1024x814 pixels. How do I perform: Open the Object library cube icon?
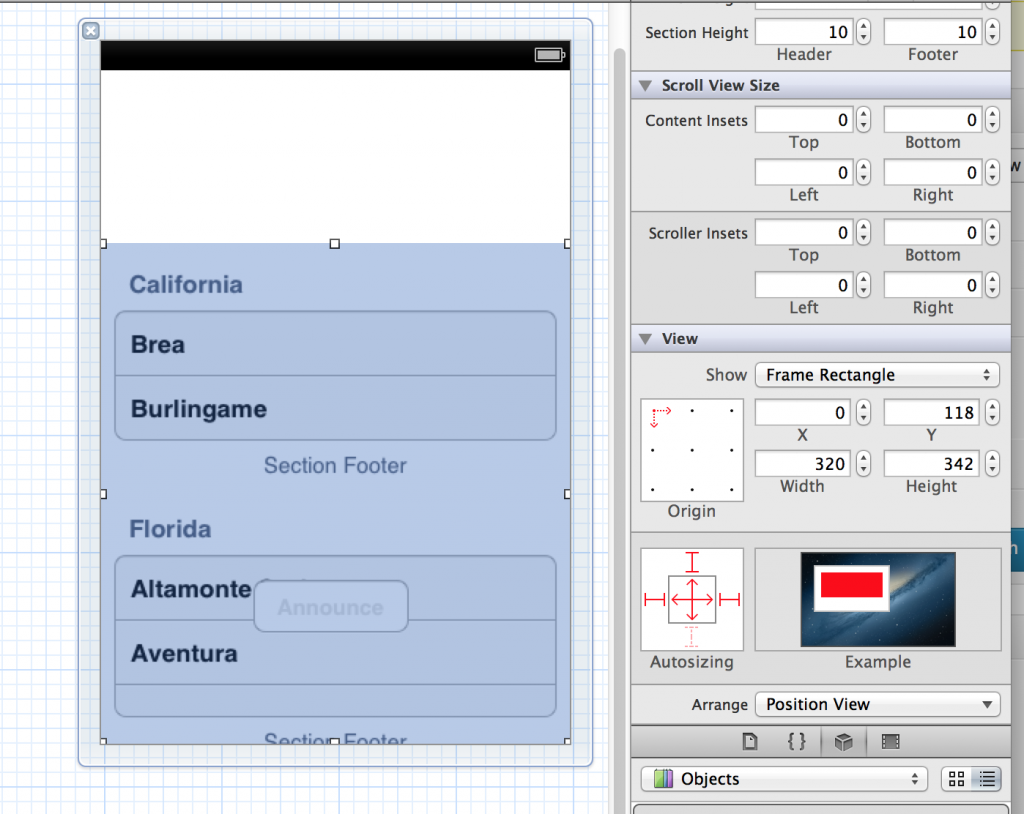coord(843,741)
